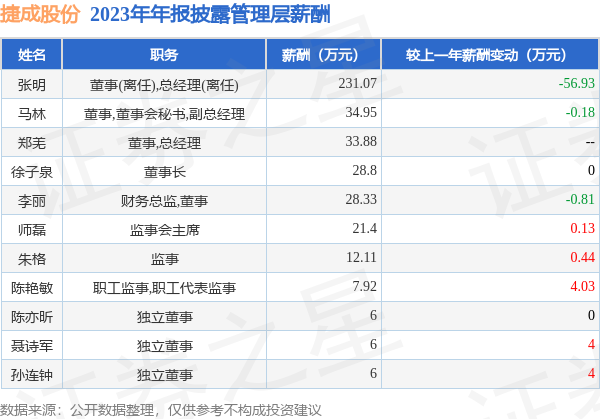600x419 pixels.
Task: Click the salary value 231.07
Action: pos(357,83)
